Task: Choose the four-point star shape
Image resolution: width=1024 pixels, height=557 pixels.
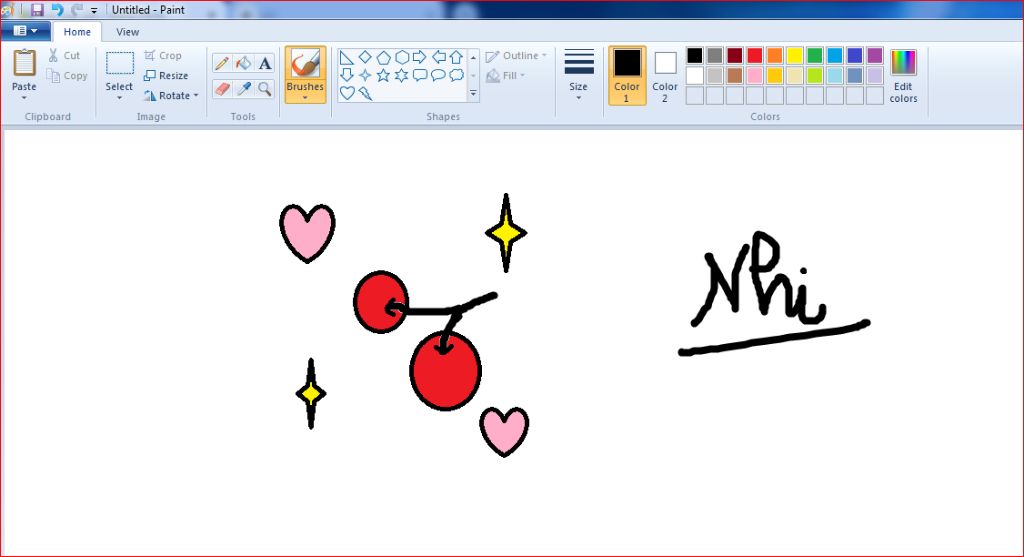Action: 365,75
